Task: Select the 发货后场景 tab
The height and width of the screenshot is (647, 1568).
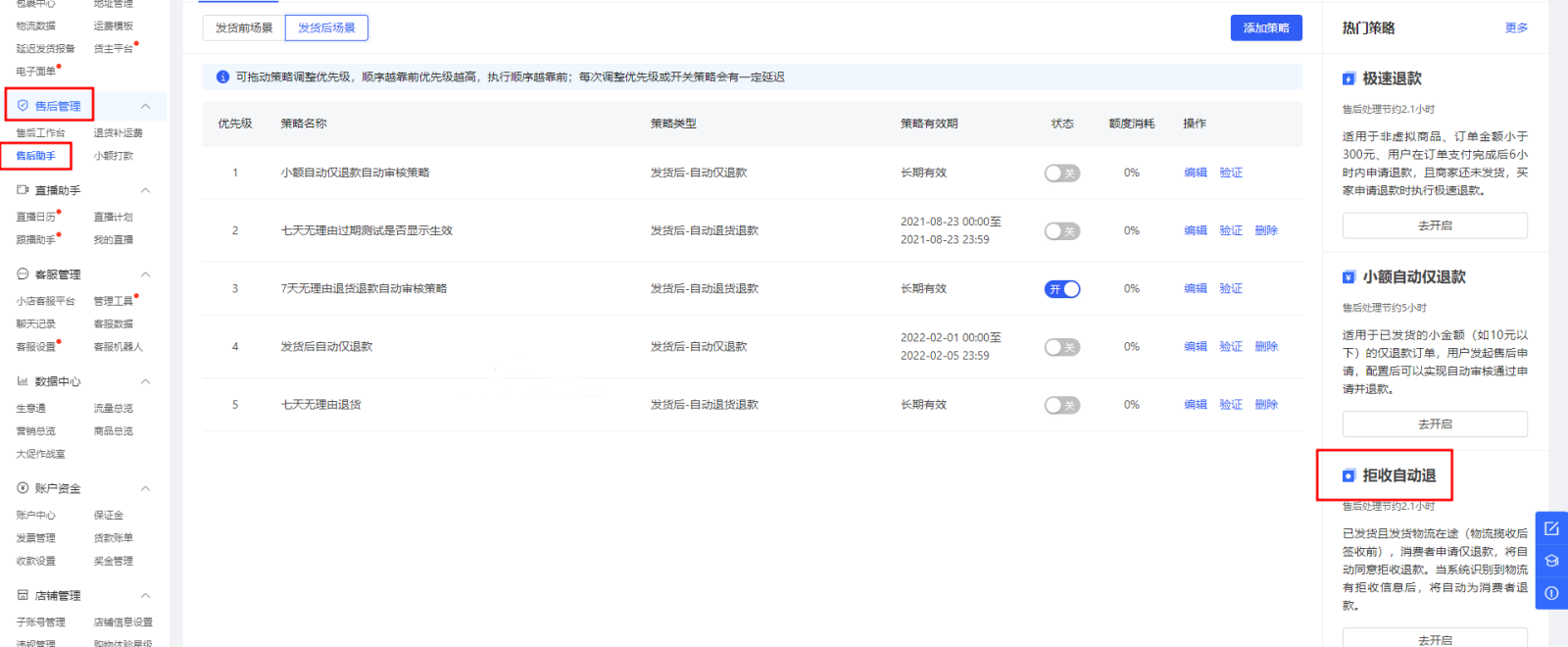Action: tap(326, 28)
